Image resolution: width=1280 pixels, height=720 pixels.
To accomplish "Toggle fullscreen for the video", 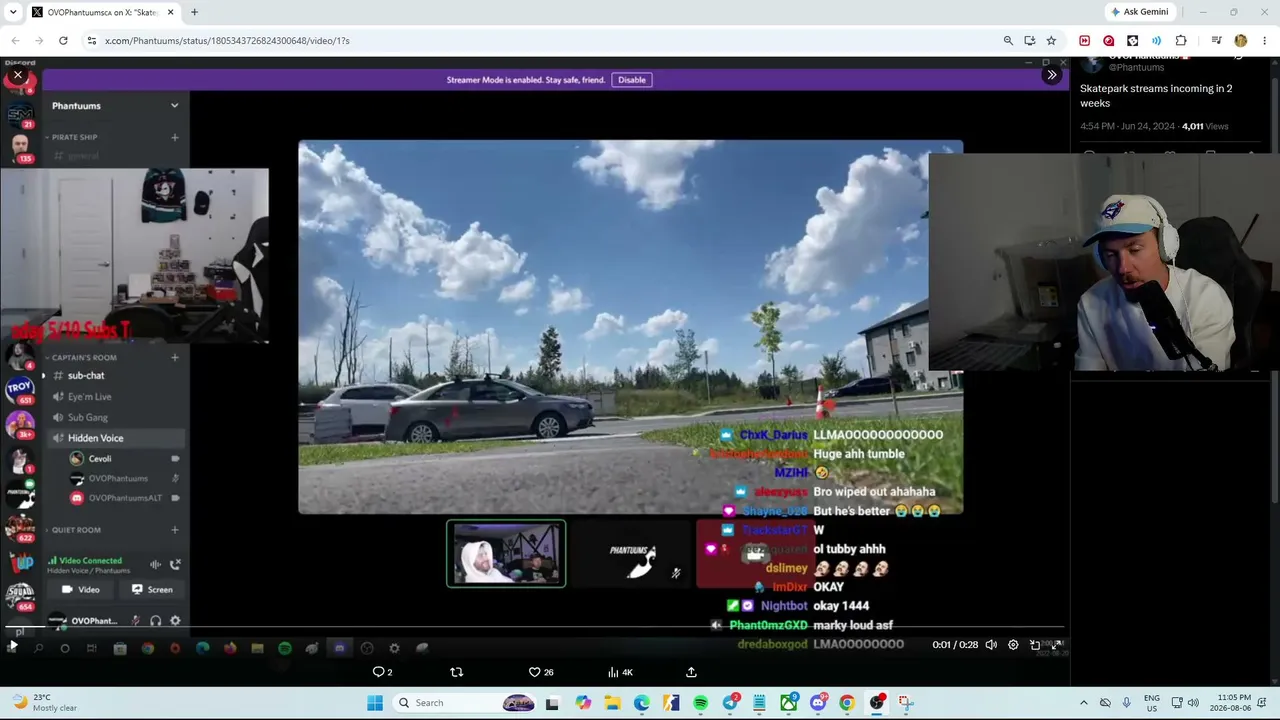I will [1057, 645].
